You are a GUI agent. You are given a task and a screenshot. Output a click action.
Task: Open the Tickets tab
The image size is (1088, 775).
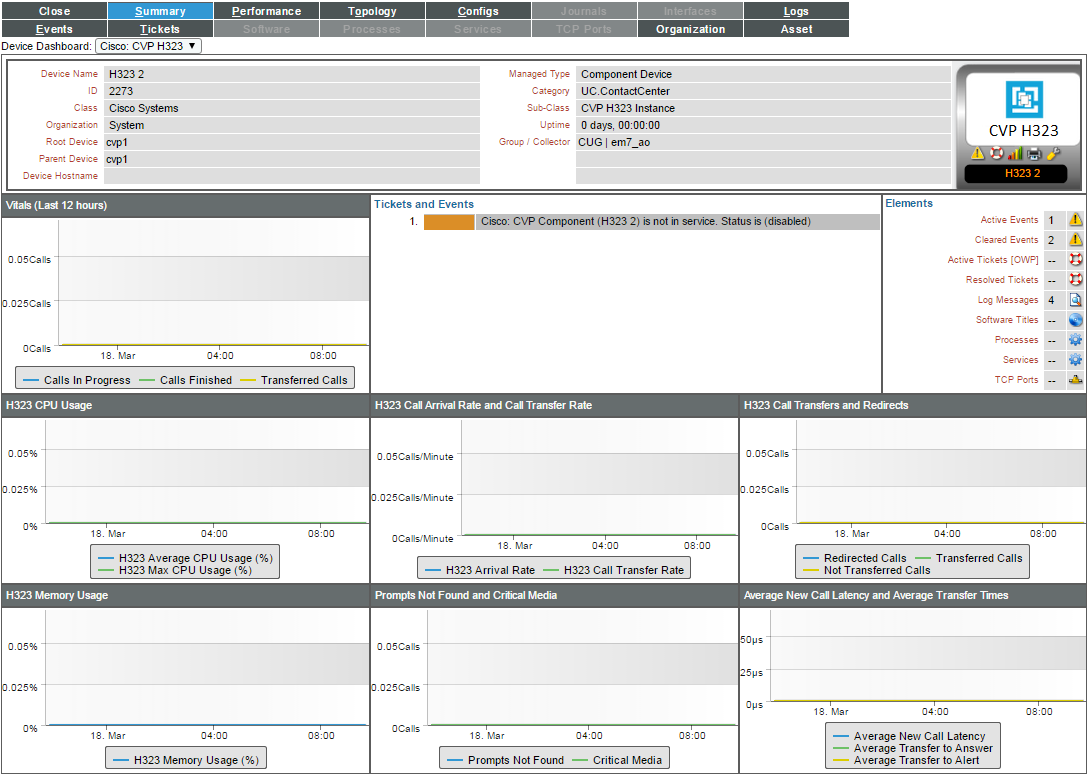[x=160, y=29]
